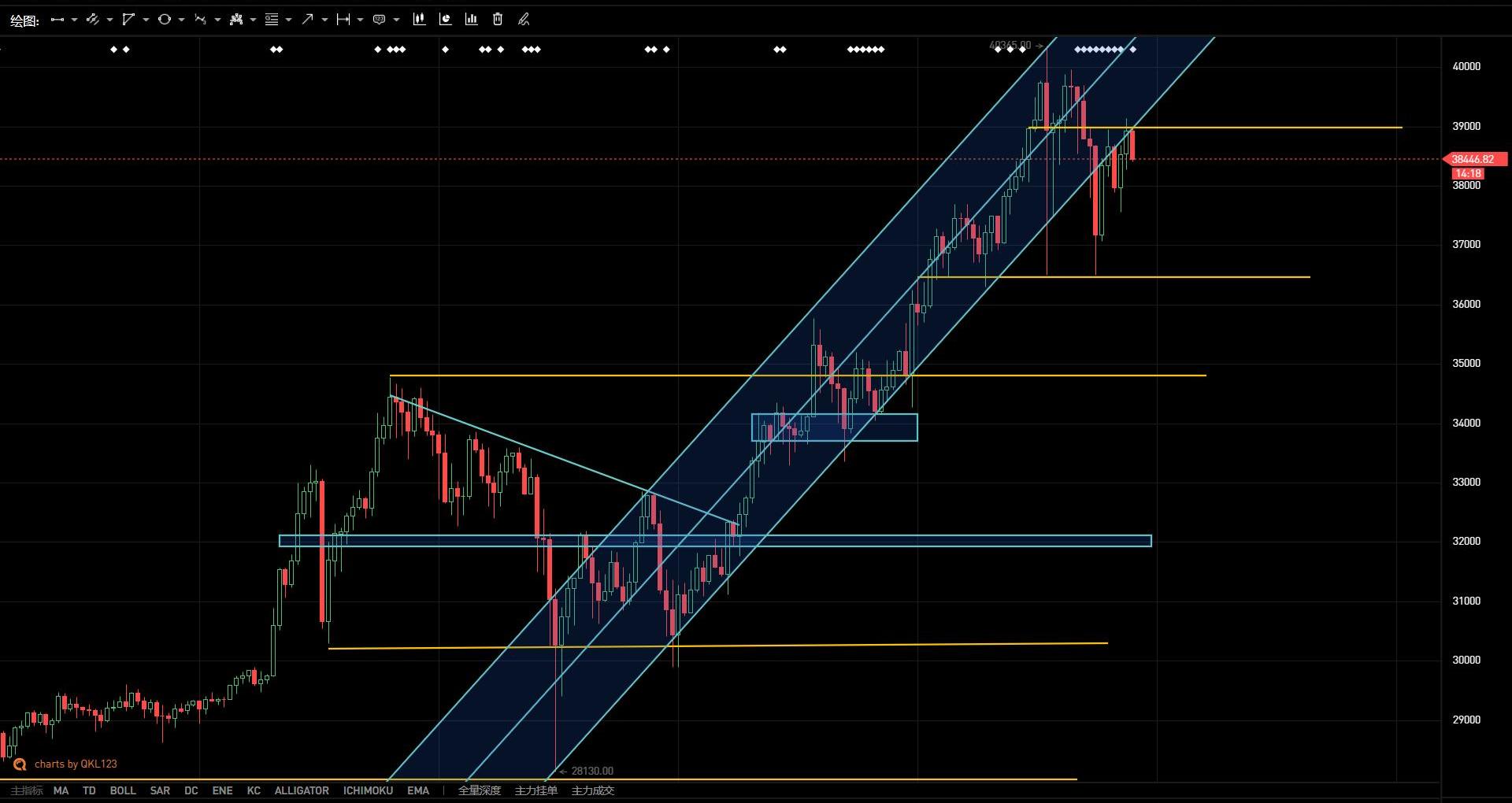
Task: Click the current price label 38446.82
Action: point(1472,159)
